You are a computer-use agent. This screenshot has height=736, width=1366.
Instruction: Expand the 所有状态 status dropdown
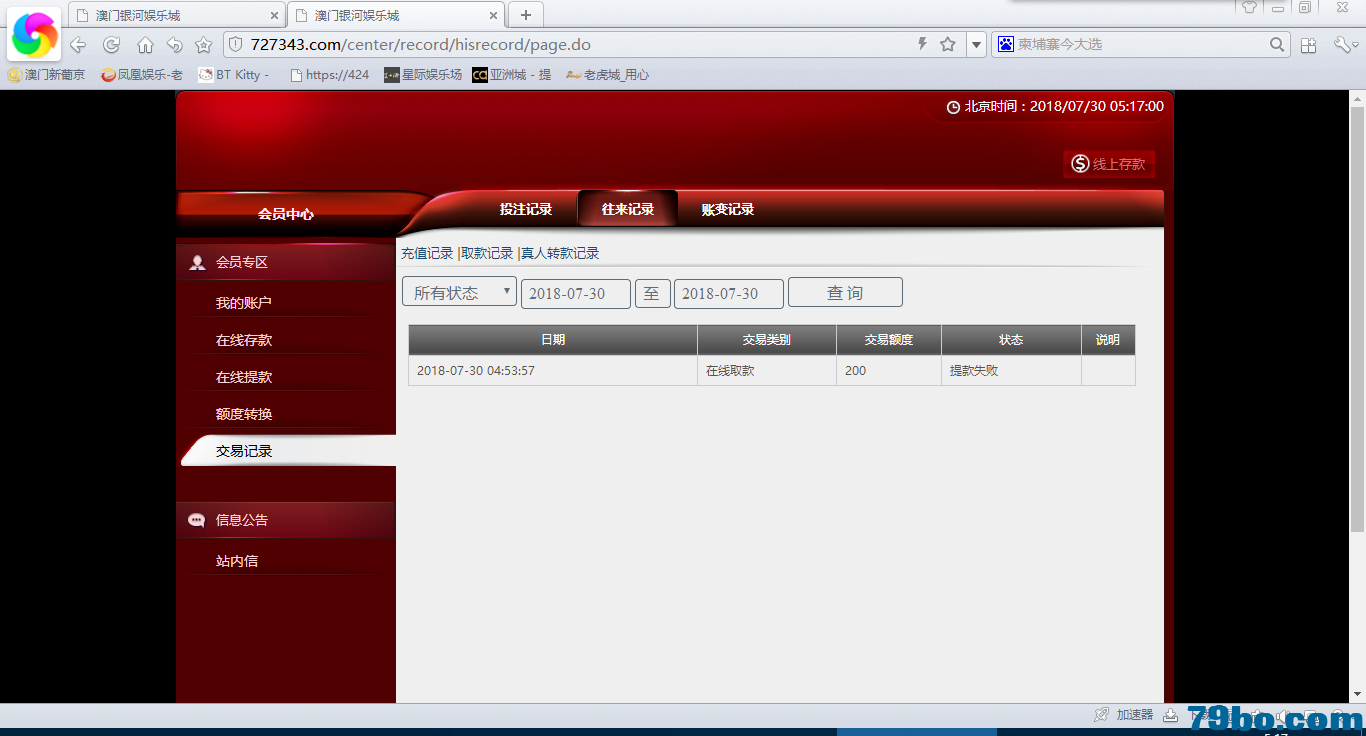point(459,292)
